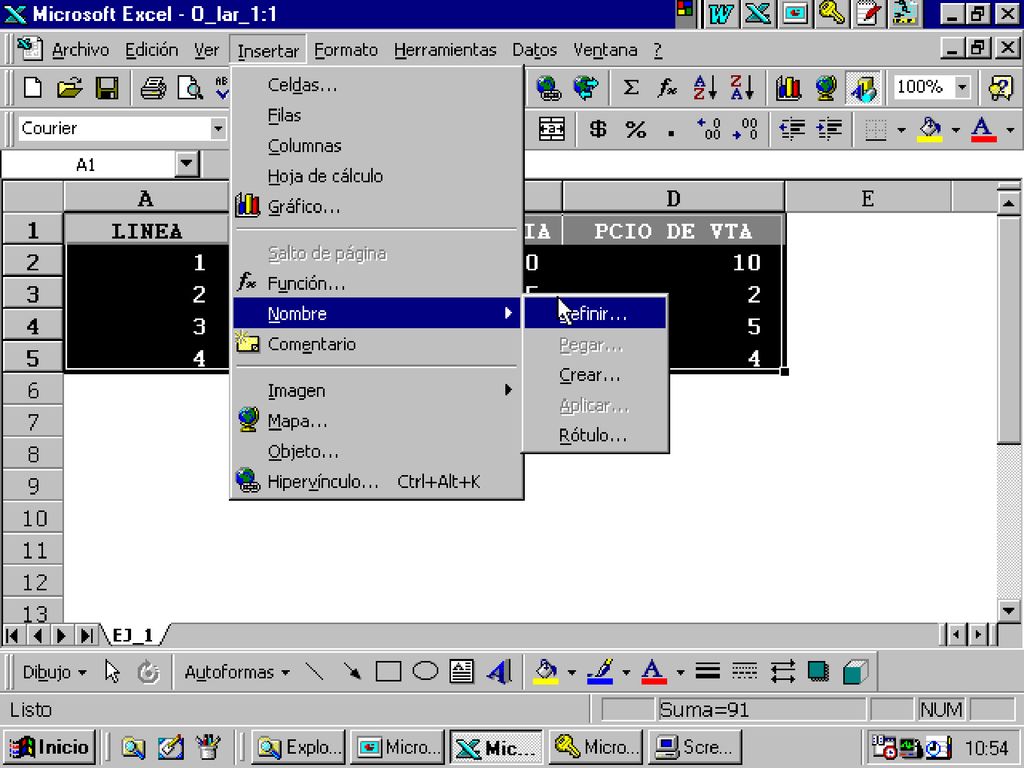Apply Currency style with the dollar icon
Screen dimensions: 1024x768
(x=598, y=129)
